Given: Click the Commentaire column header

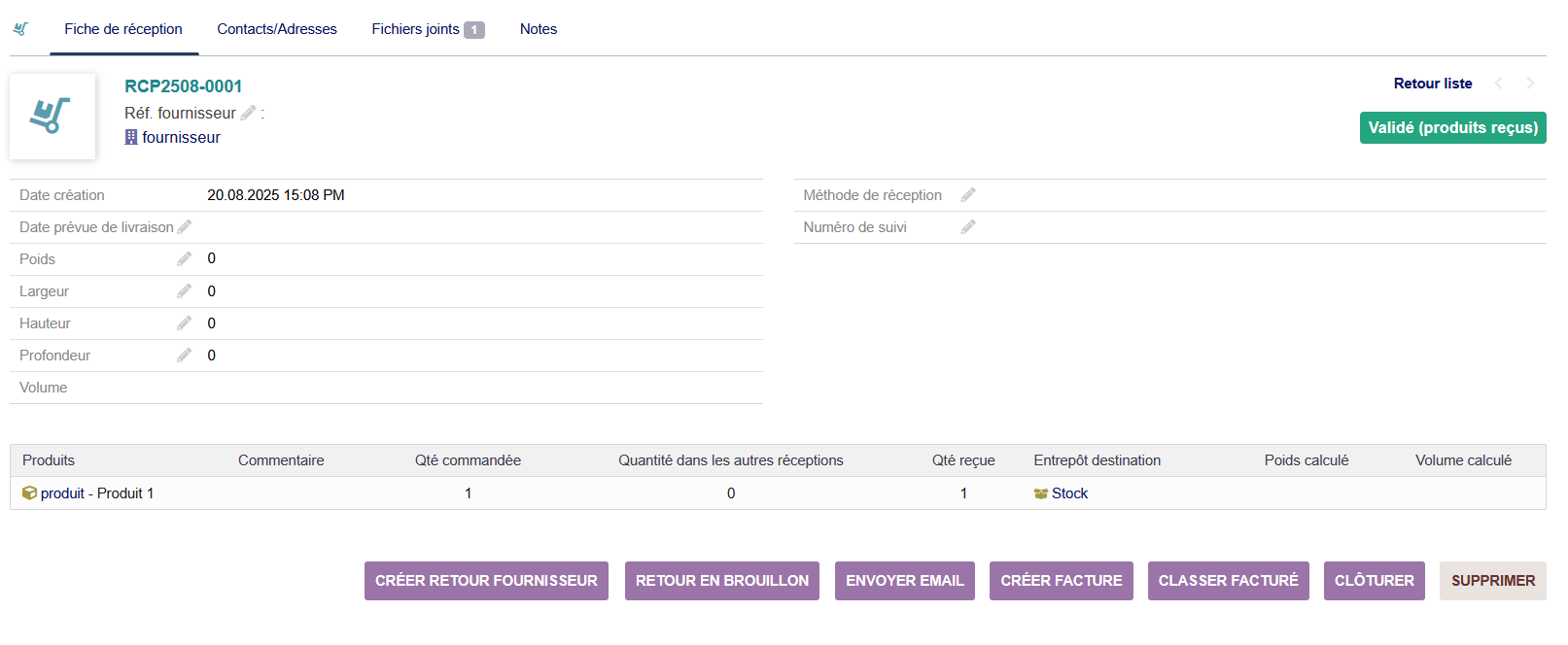Looking at the screenshot, I should click(x=281, y=460).
